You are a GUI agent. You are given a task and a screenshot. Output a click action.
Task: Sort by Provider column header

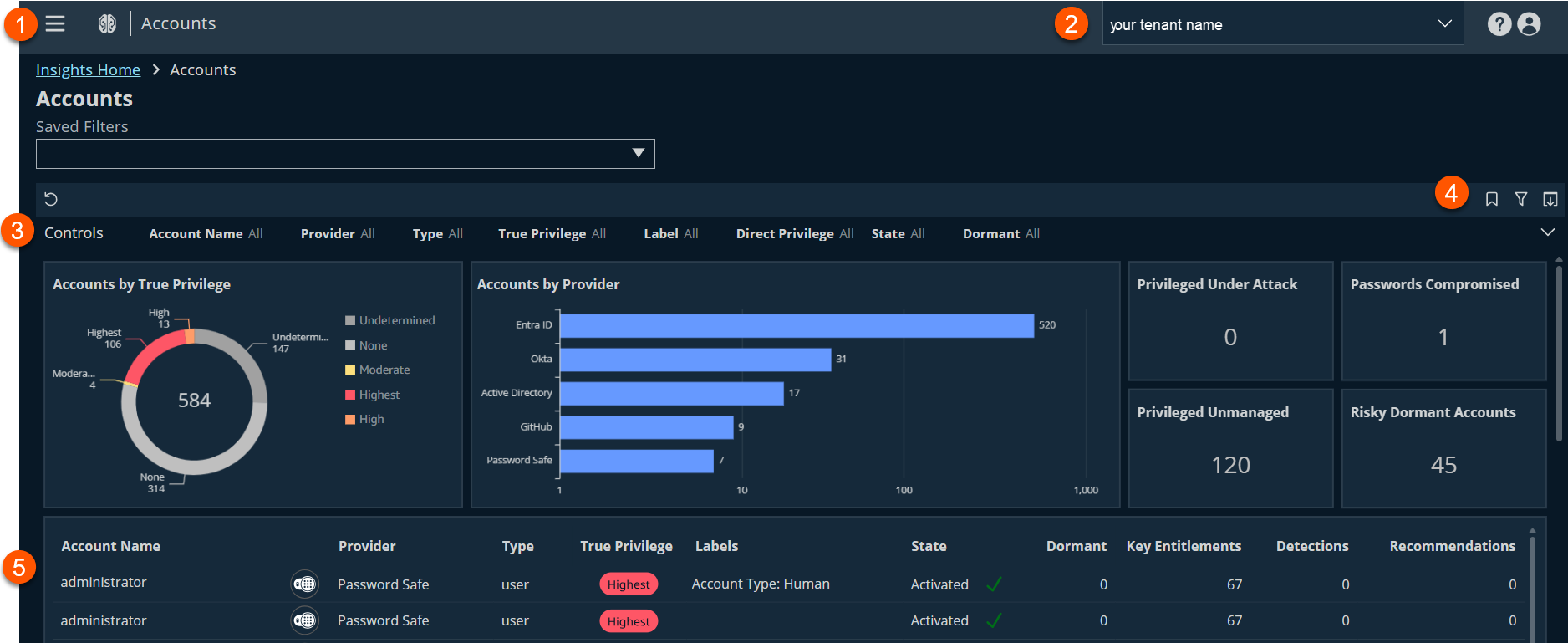pos(367,546)
